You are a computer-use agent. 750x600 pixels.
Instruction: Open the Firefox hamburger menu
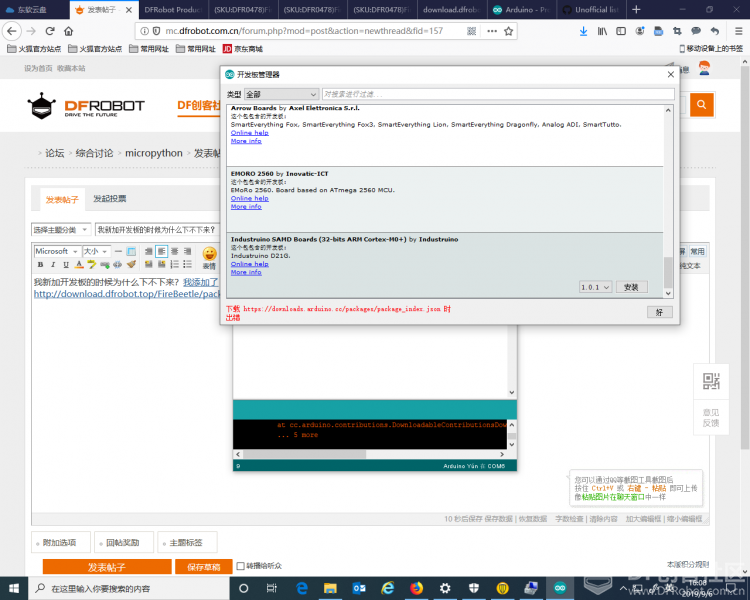coord(739,31)
